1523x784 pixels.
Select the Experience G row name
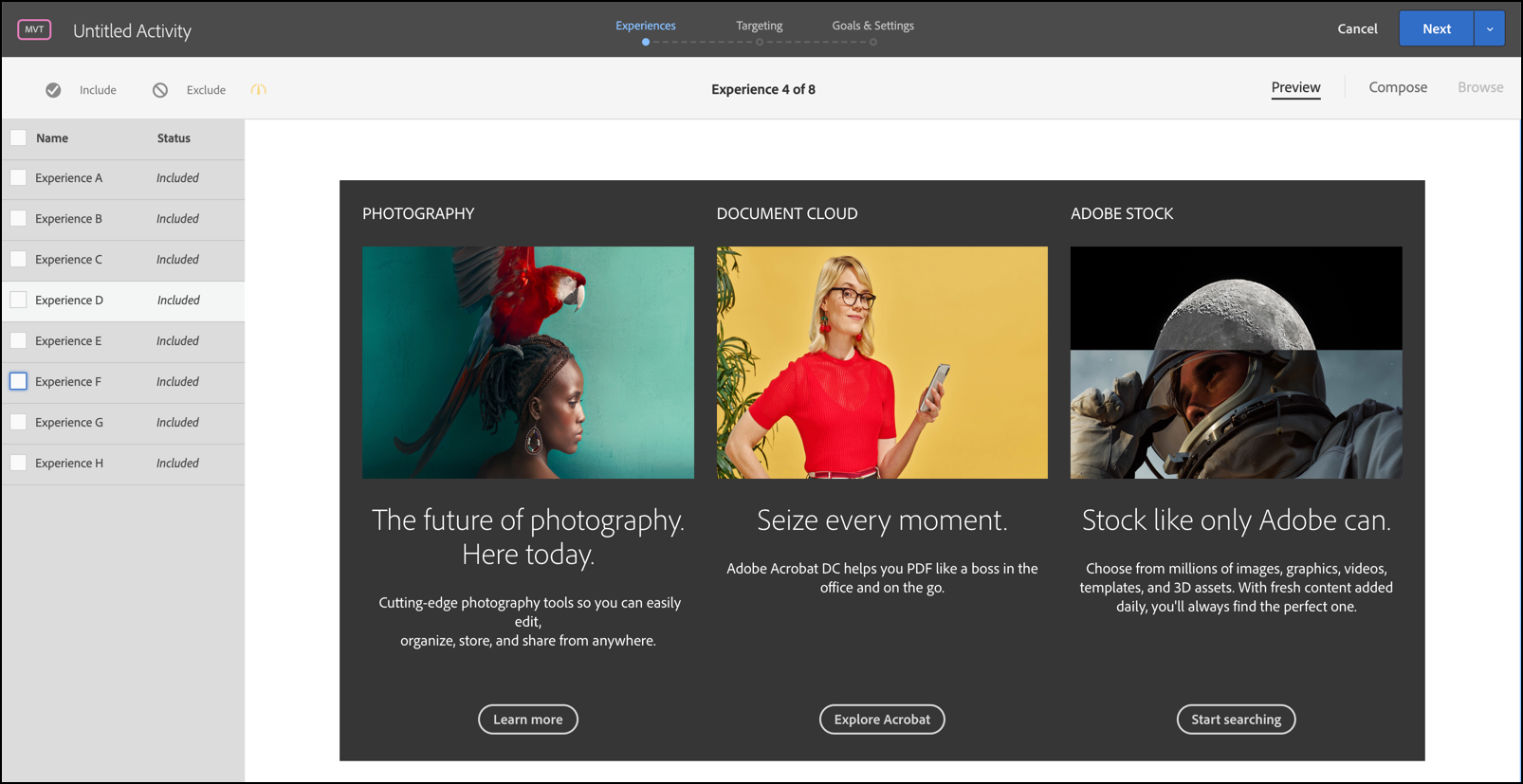click(x=69, y=422)
